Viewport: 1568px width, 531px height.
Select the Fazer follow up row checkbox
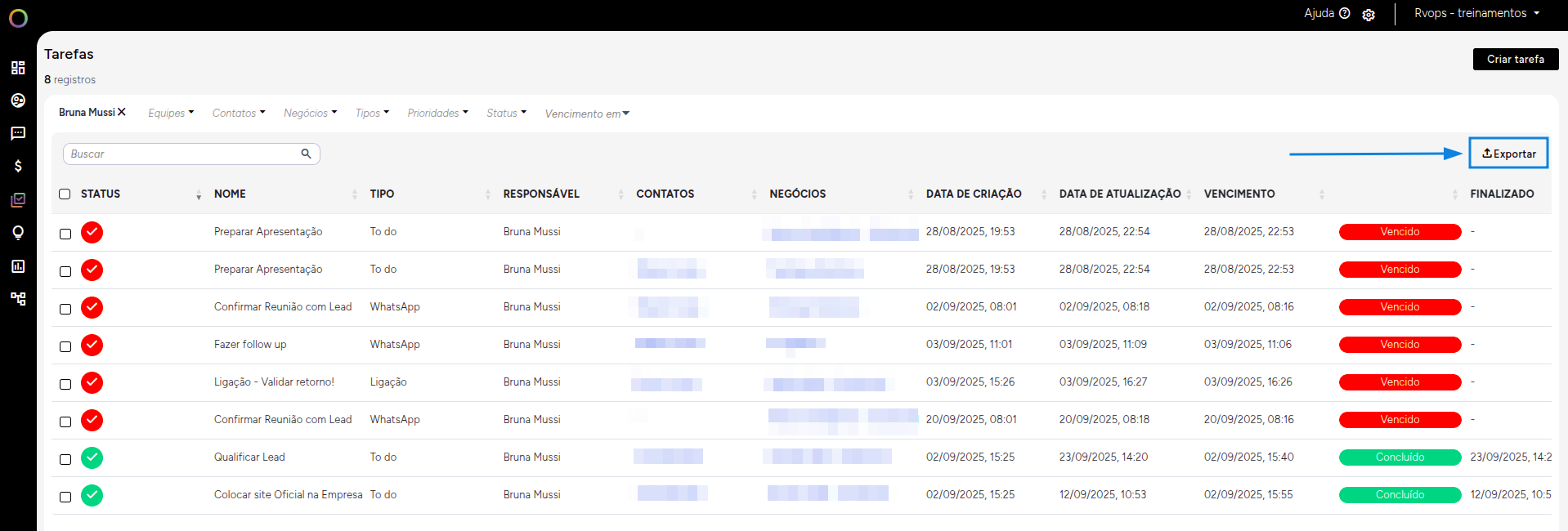(x=65, y=346)
